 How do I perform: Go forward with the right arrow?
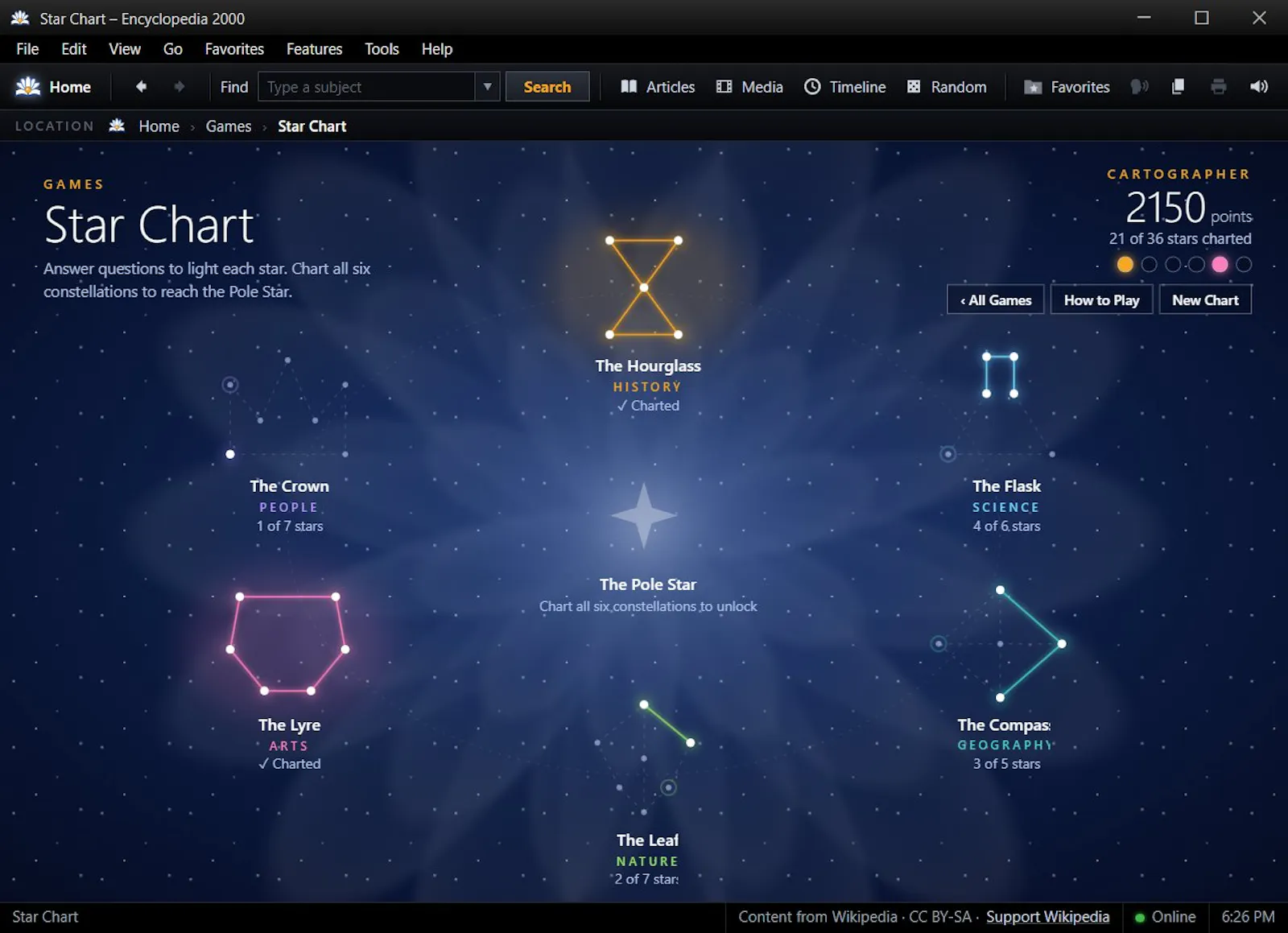(179, 87)
